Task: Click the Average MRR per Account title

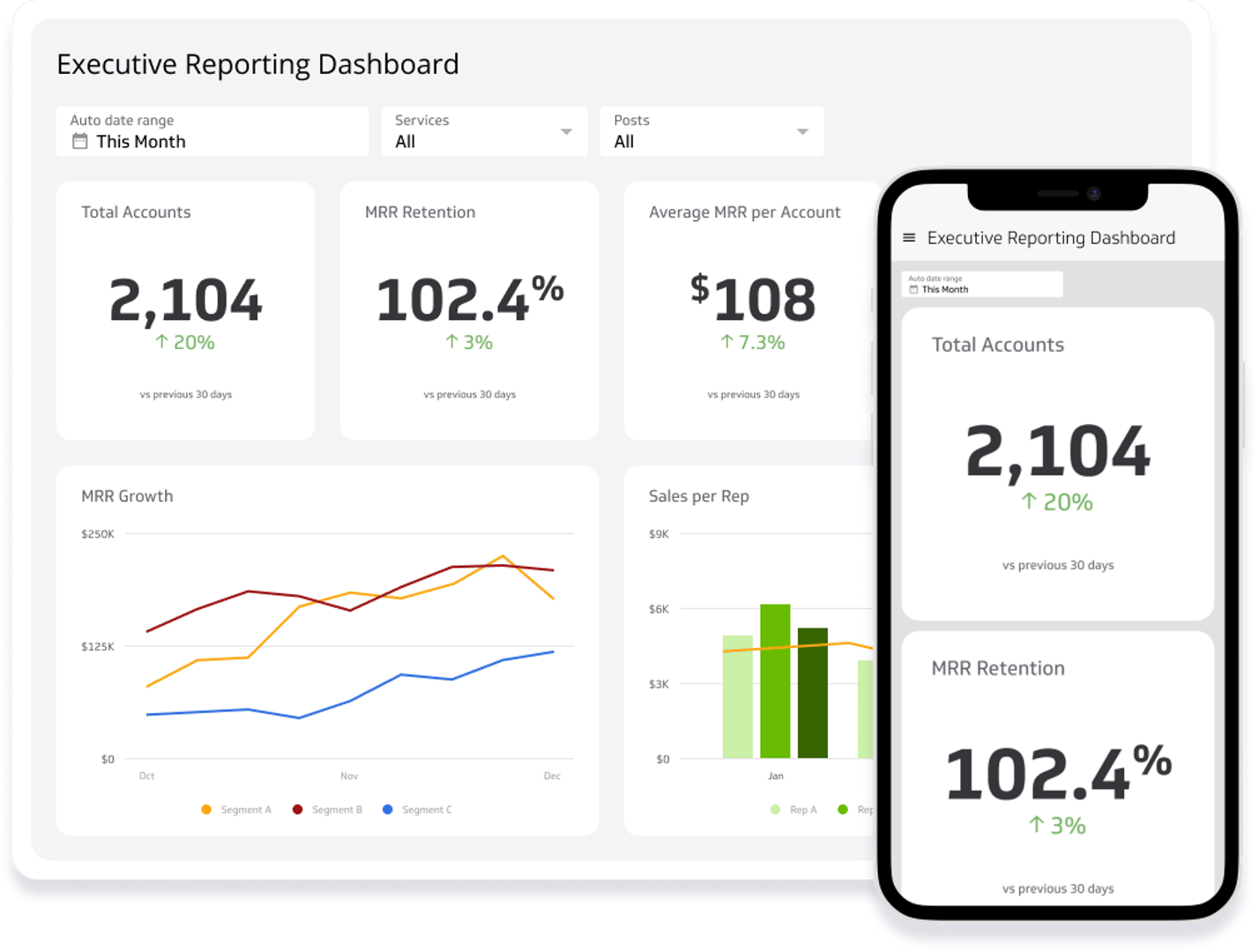Action: [x=745, y=212]
